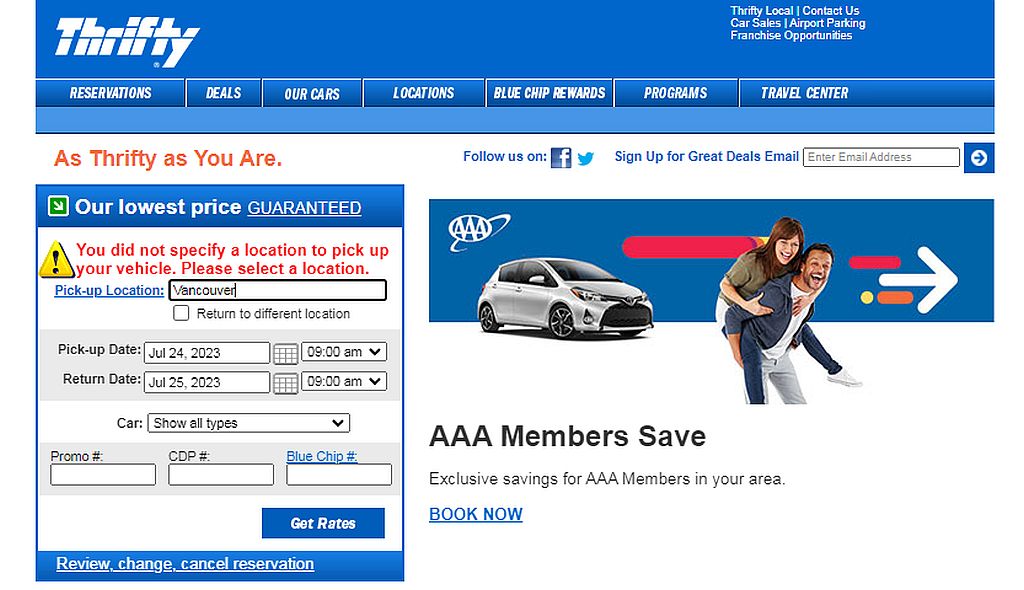Click the Get Rates button
1024x590 pixels.
pyautogui.click(x=323, y=523)
